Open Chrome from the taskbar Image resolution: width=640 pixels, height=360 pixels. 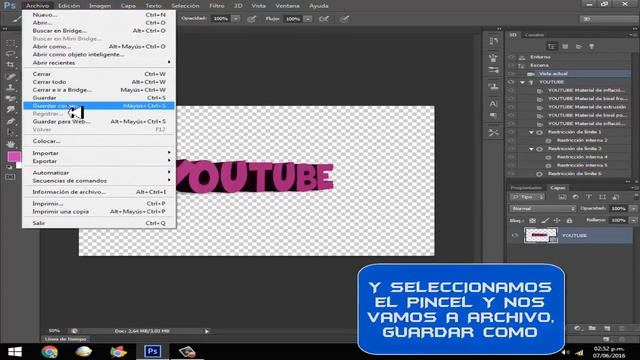coord(49,351)
